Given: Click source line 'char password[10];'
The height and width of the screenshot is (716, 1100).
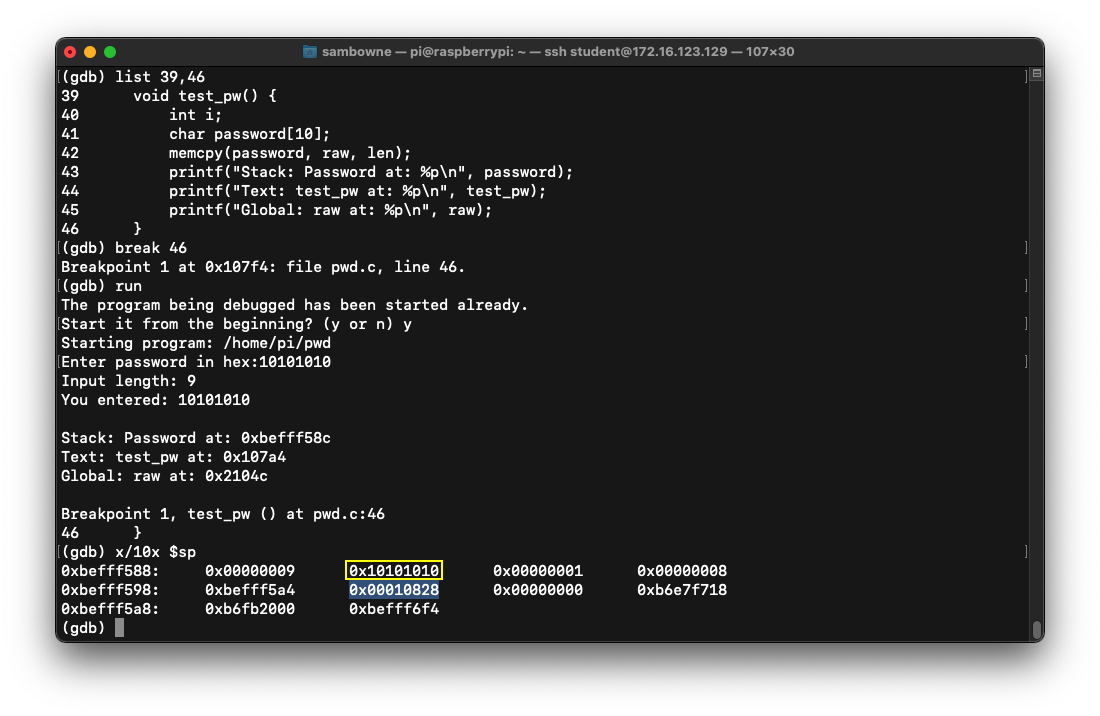Looking at the screenshot, I should click(x=250, y=133).
